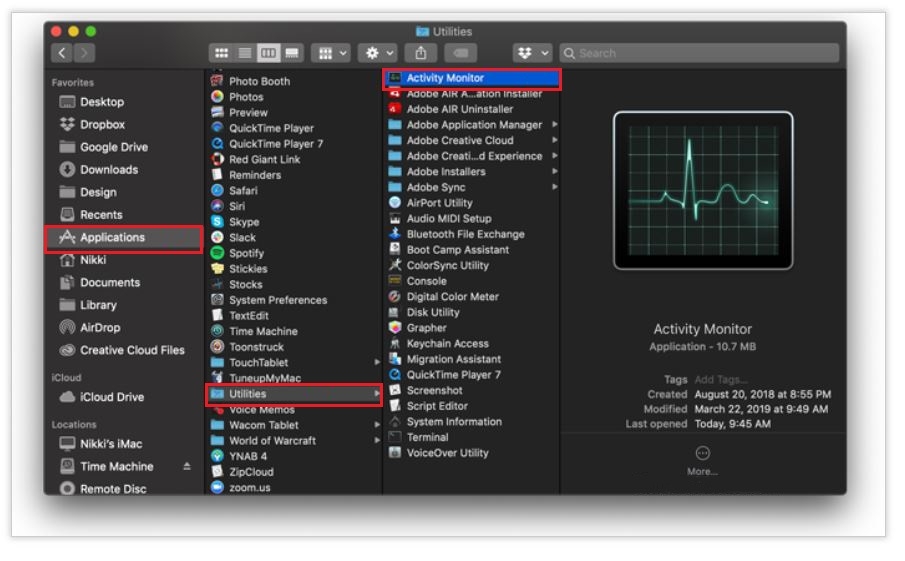Expand the TouchTablet folder arrow
This screenshot has width=905, height=561.
click(377, 362)
